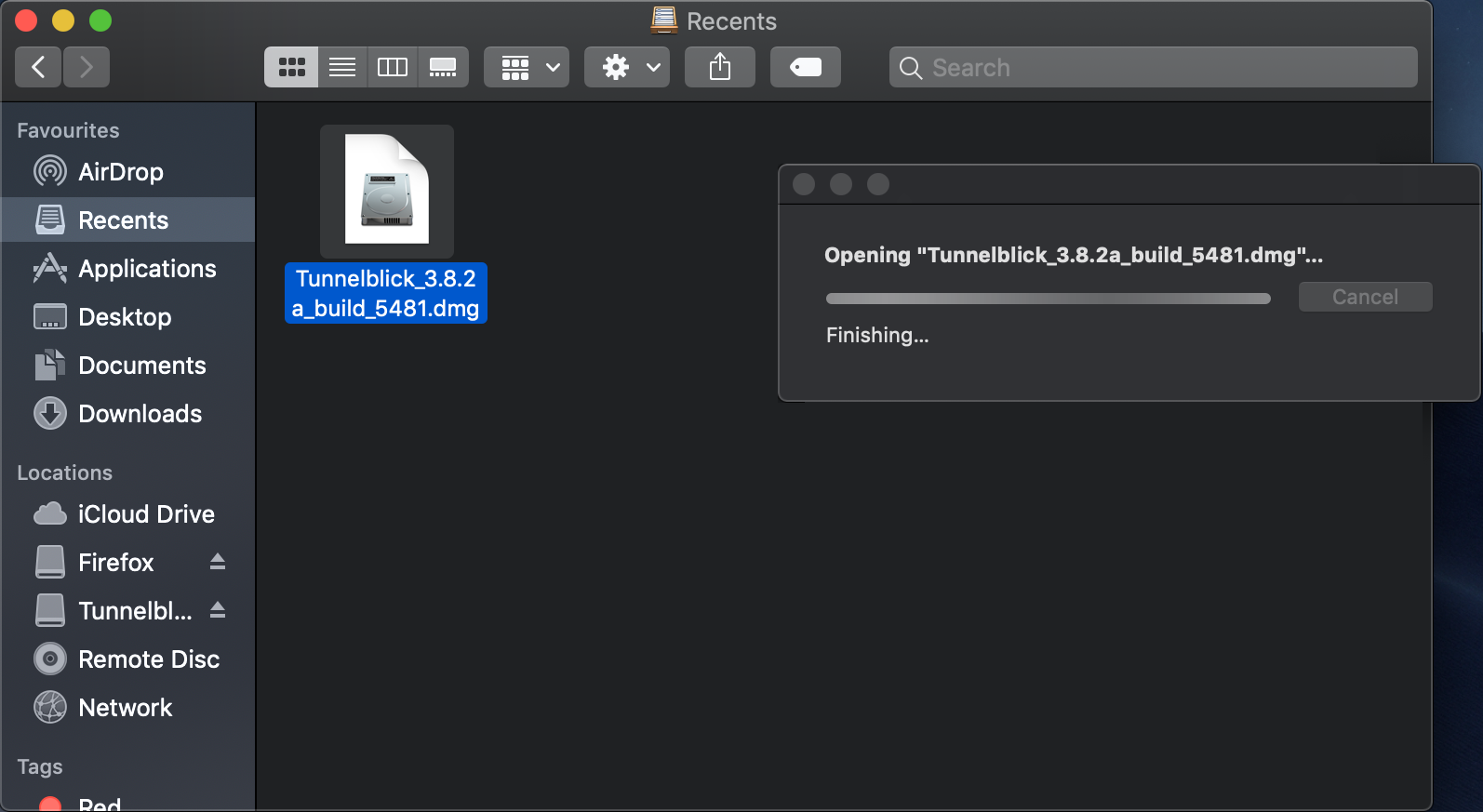Click the Firefox volume disk icon

coord(50,562)
